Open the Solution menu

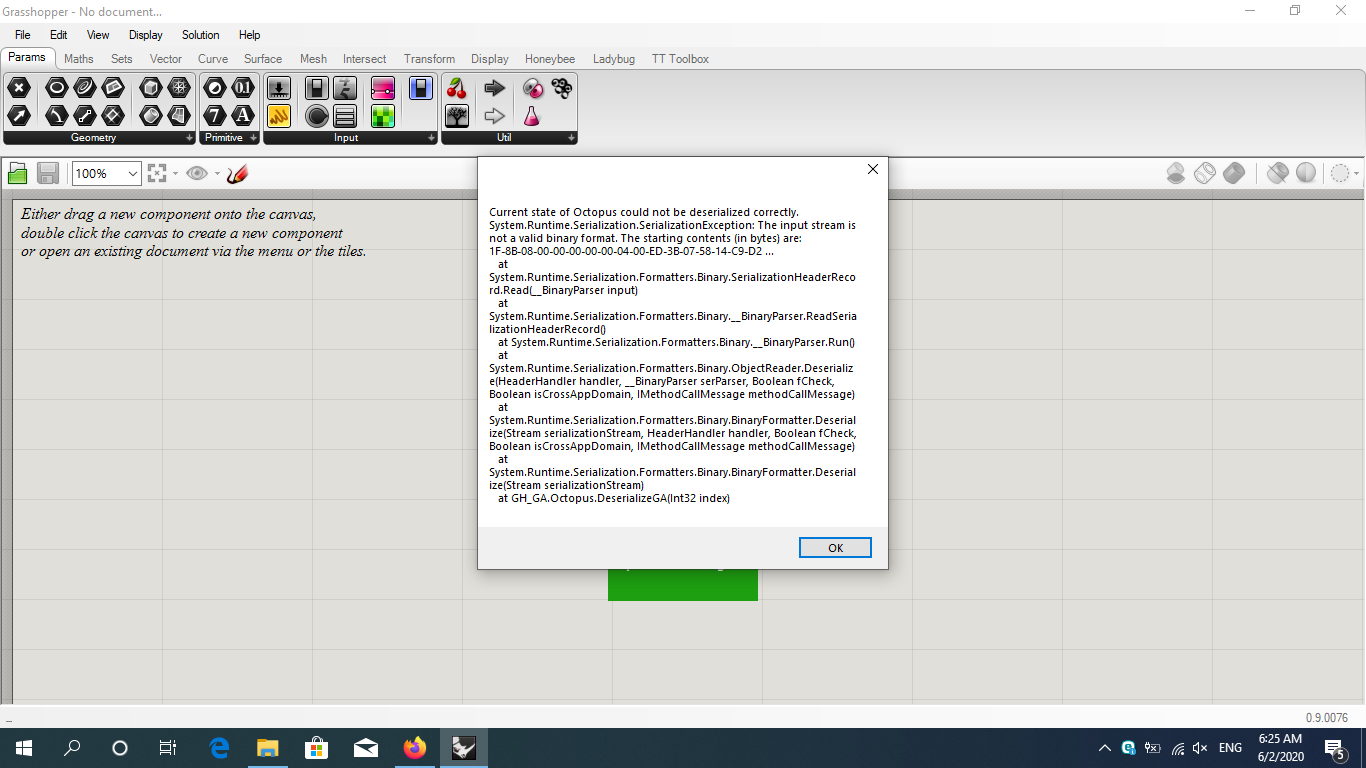coord(200,35)
